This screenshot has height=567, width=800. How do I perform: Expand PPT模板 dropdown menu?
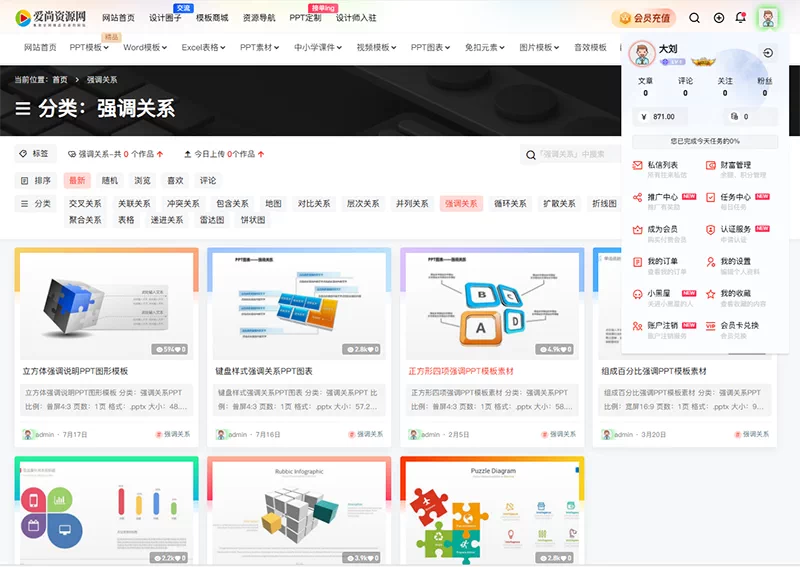point(89,47)
